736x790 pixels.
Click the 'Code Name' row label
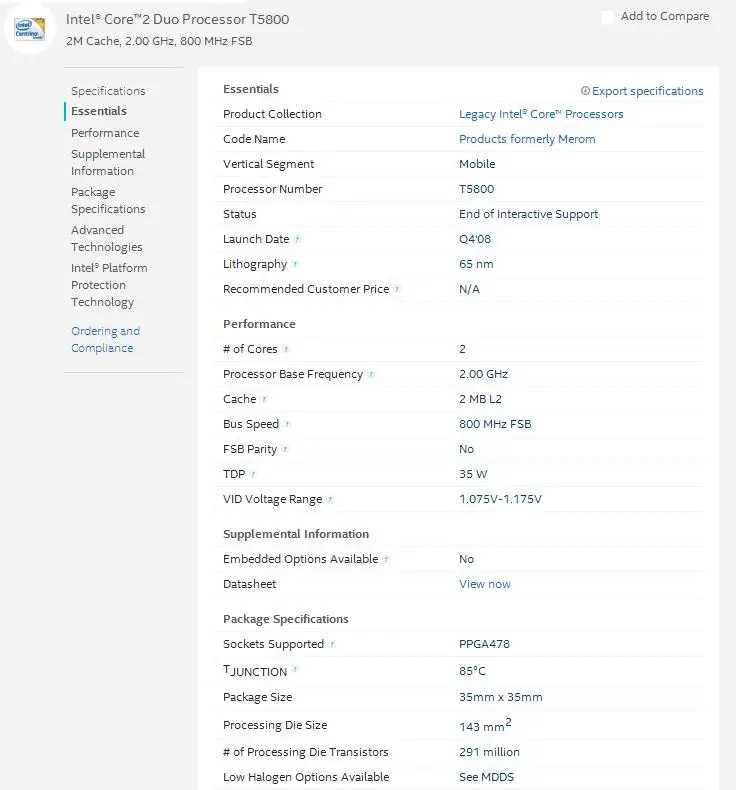pos(254,139)
